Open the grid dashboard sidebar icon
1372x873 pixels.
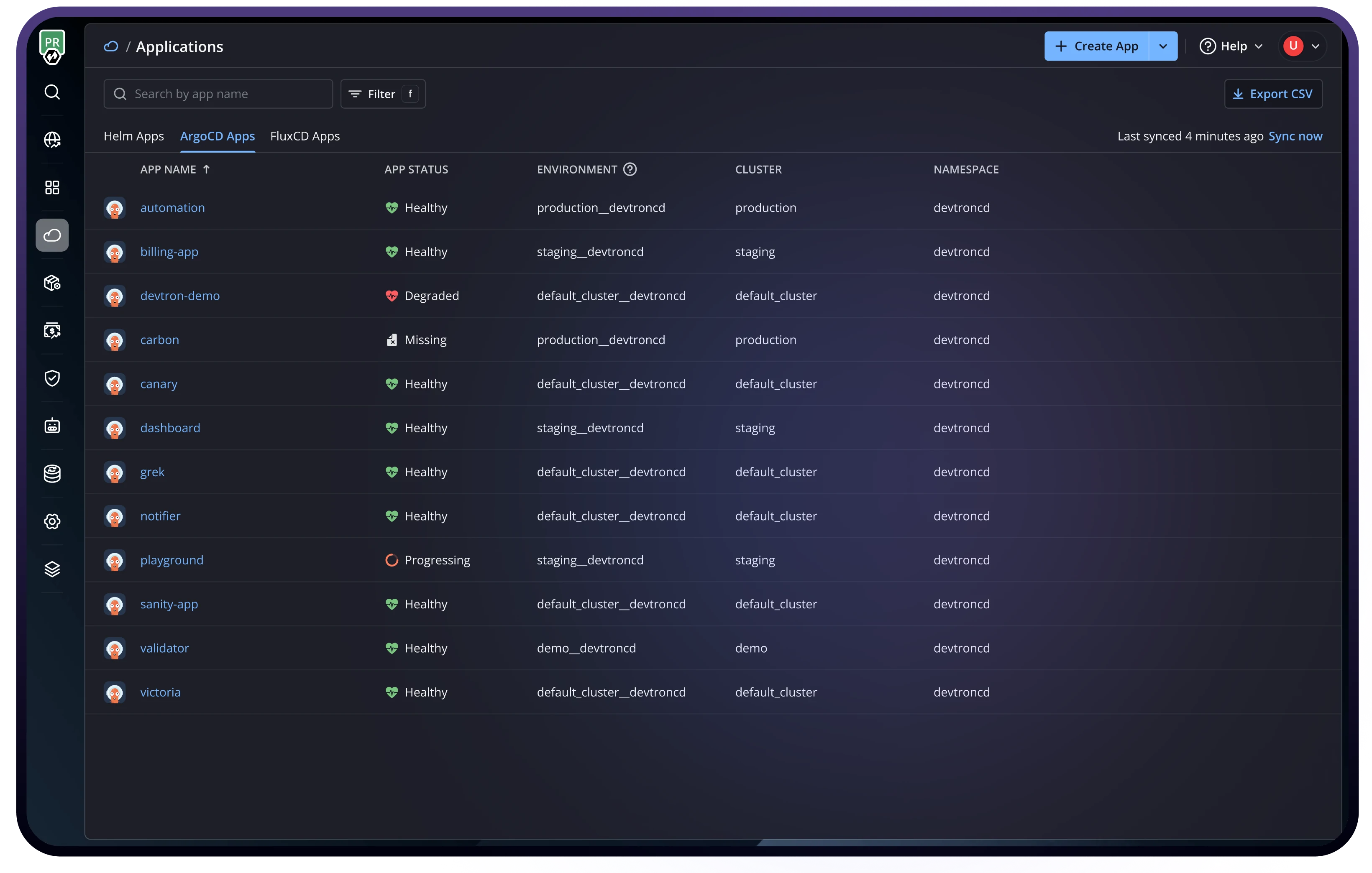pyautogui.click(x=52, y=187)
